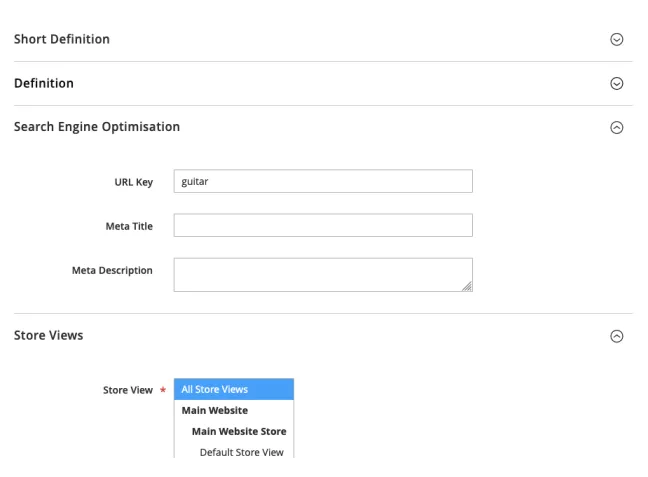
Task: Expand the Short Definition chevron icon
Action: 616,39
